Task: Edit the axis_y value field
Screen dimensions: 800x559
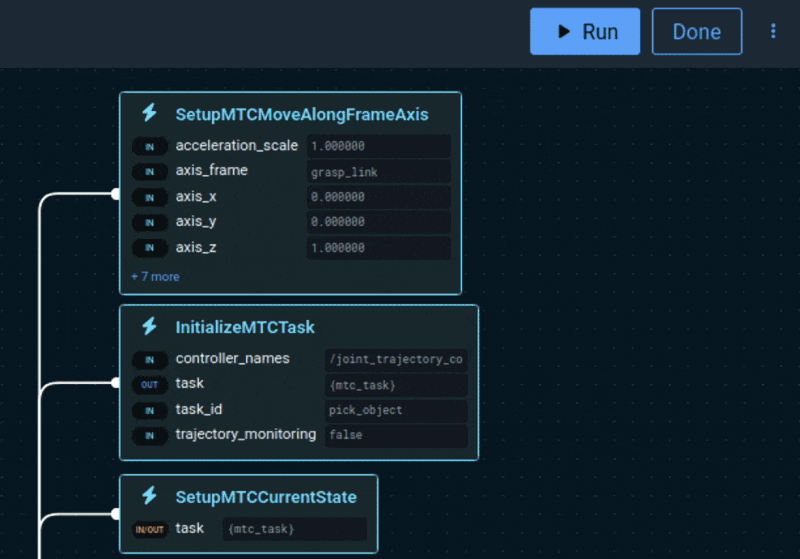Action: pyautogui.click(x=379, y=222)
